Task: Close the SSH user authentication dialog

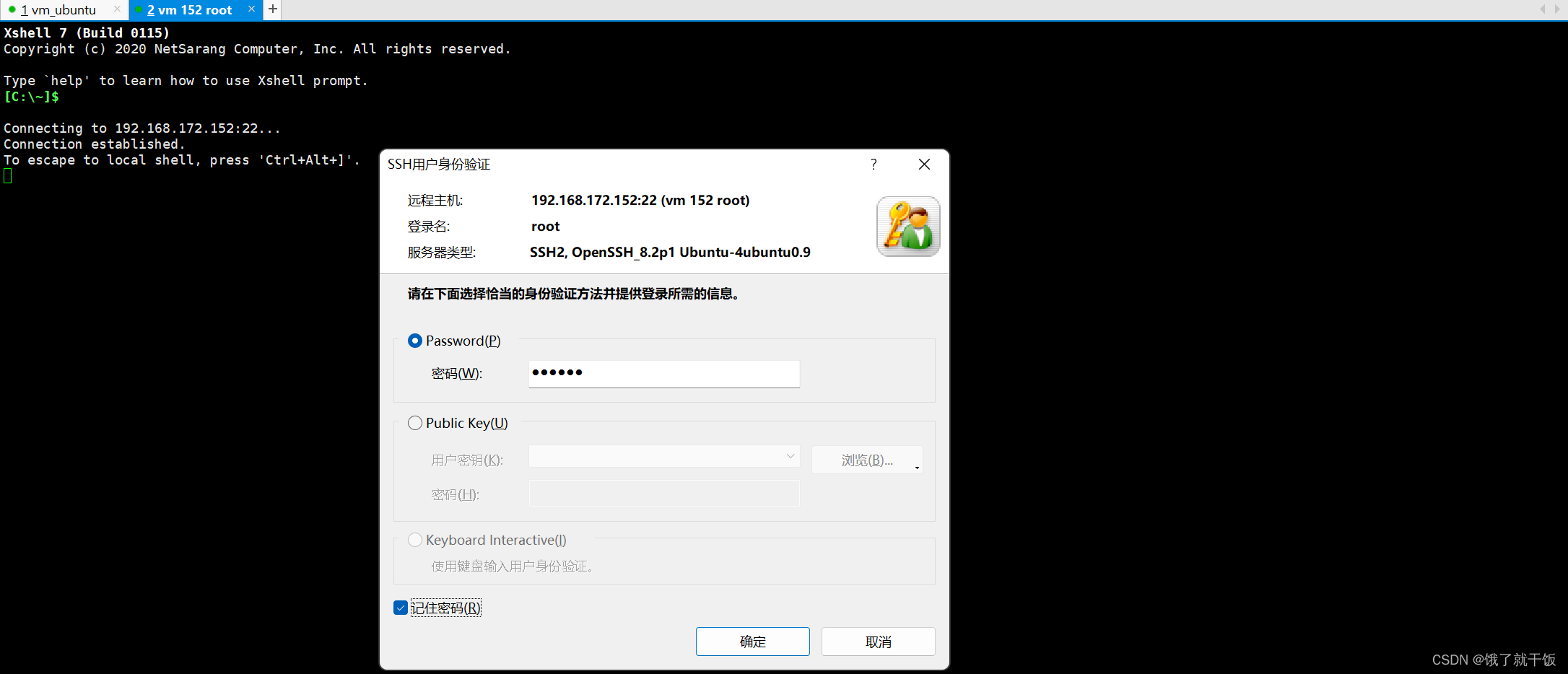Action: click(x=924, y=165)
